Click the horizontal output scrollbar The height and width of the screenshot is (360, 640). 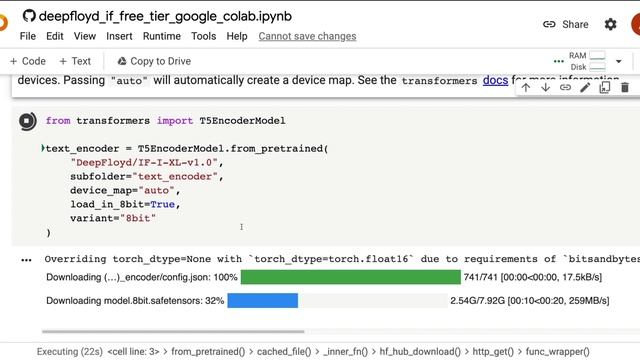173,331
